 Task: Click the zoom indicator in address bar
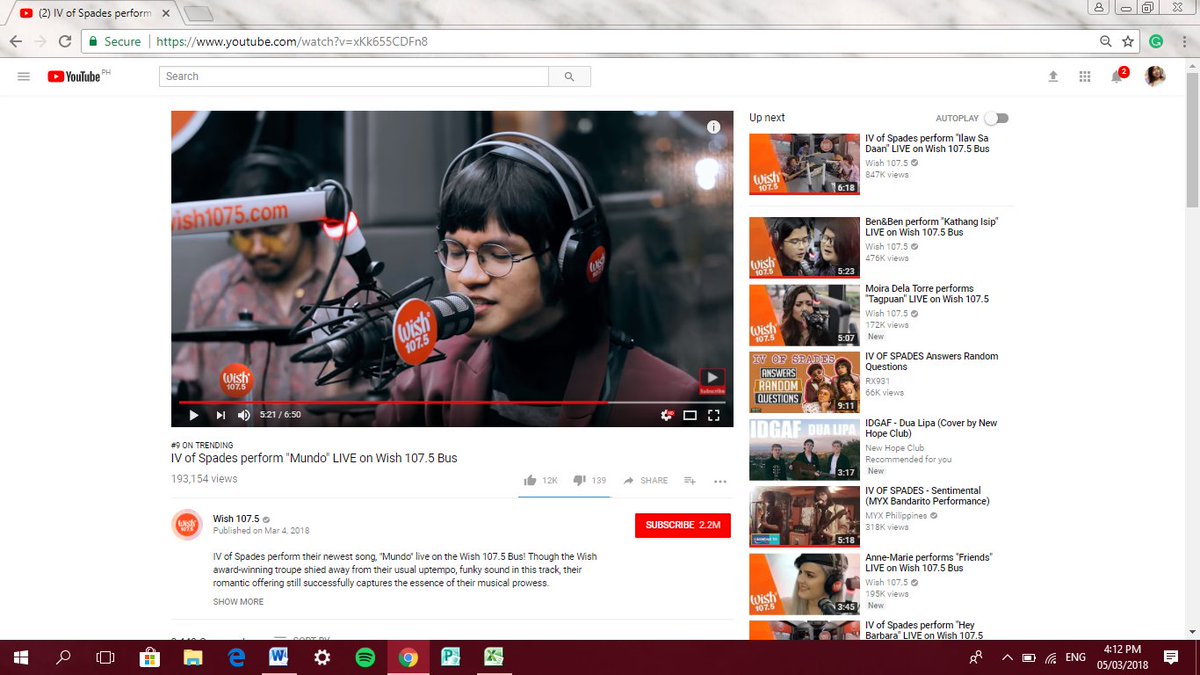click(x=1106, y=41)
